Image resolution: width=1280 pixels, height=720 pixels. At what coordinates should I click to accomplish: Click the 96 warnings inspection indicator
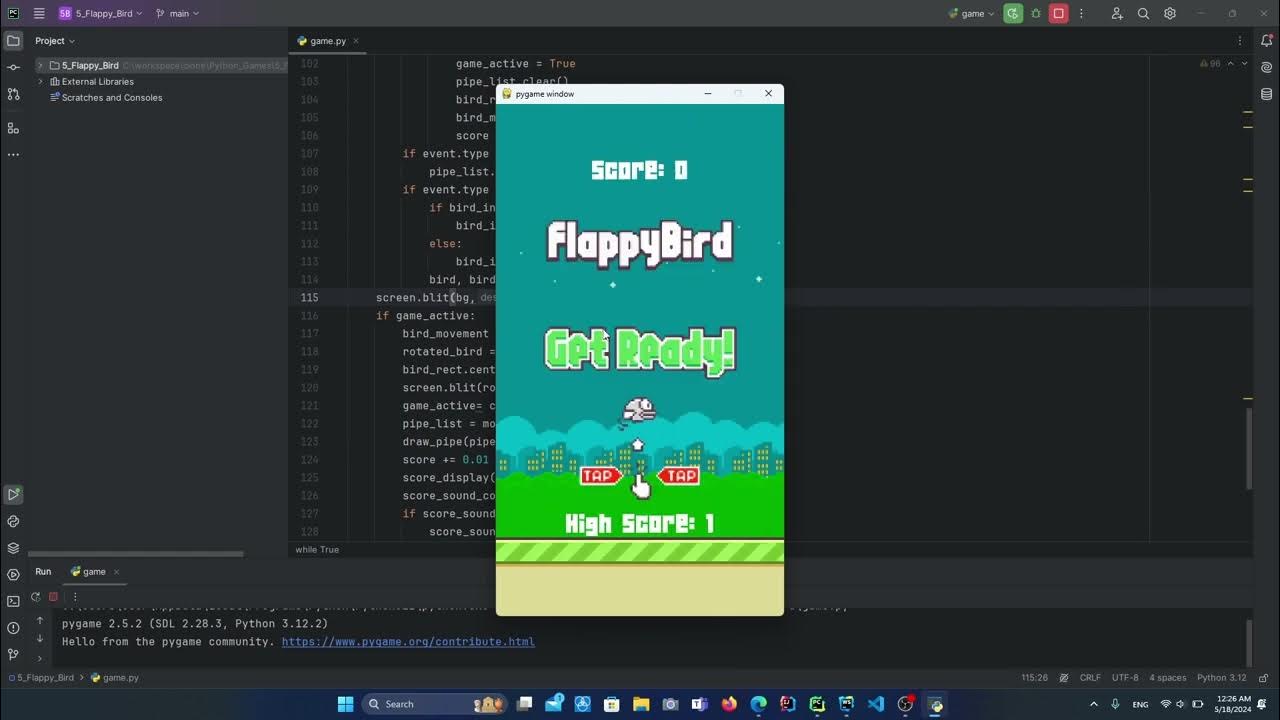click(x=1210, y=63)
